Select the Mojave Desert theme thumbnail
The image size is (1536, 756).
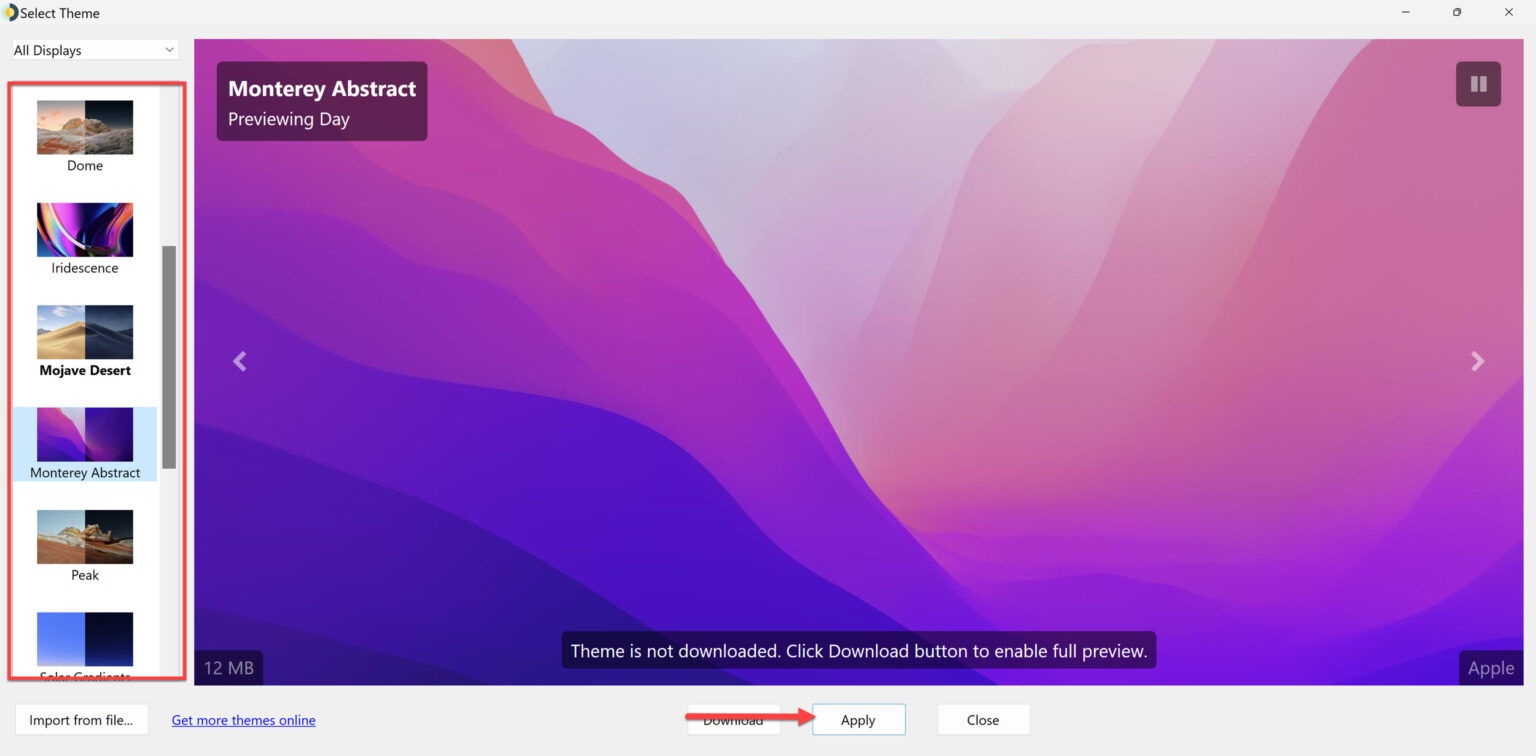pyautogui.click(x=84, y=332)
